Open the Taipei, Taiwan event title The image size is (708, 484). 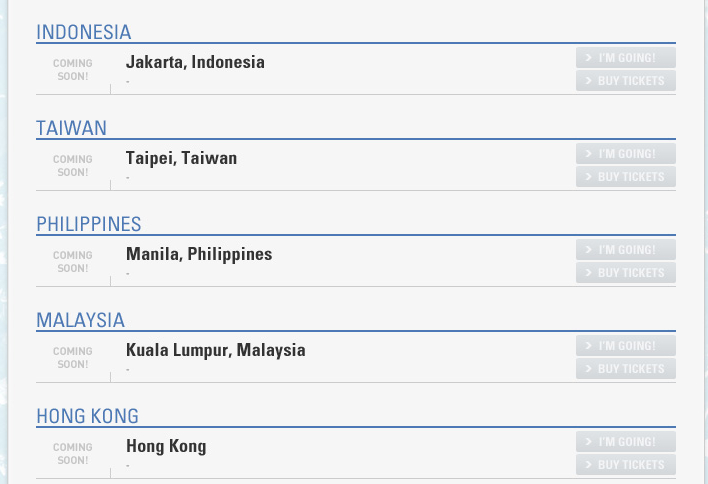[x=181, y=158]
